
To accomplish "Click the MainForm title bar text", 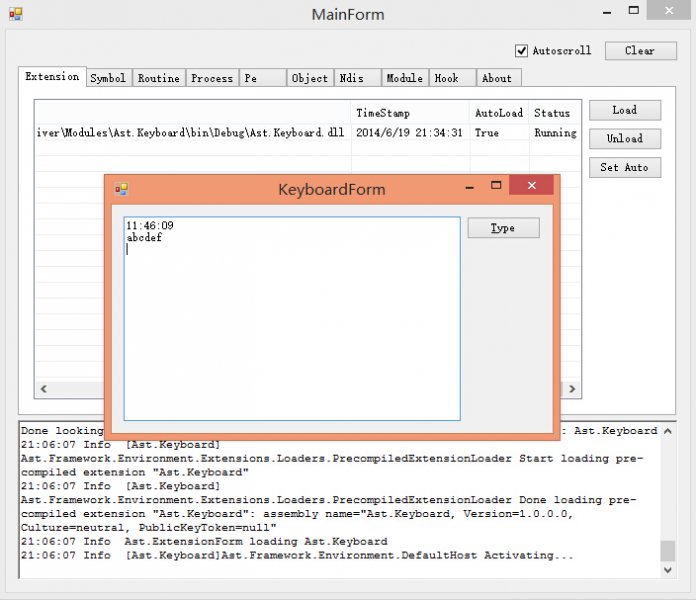I will [x=348, y=15].
